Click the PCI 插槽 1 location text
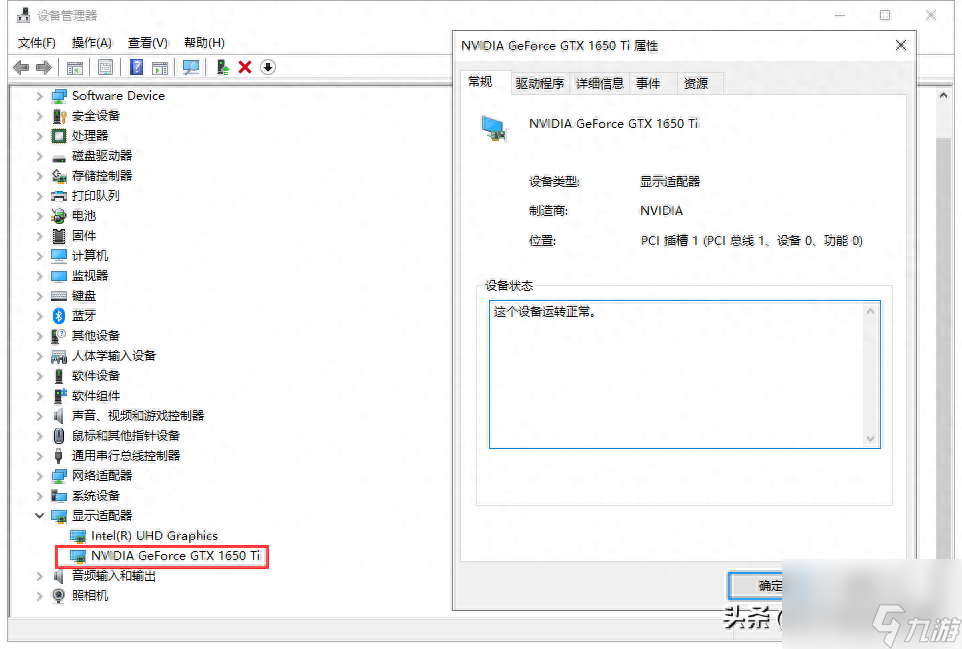The image size is (962, 649). pos(752,240)
